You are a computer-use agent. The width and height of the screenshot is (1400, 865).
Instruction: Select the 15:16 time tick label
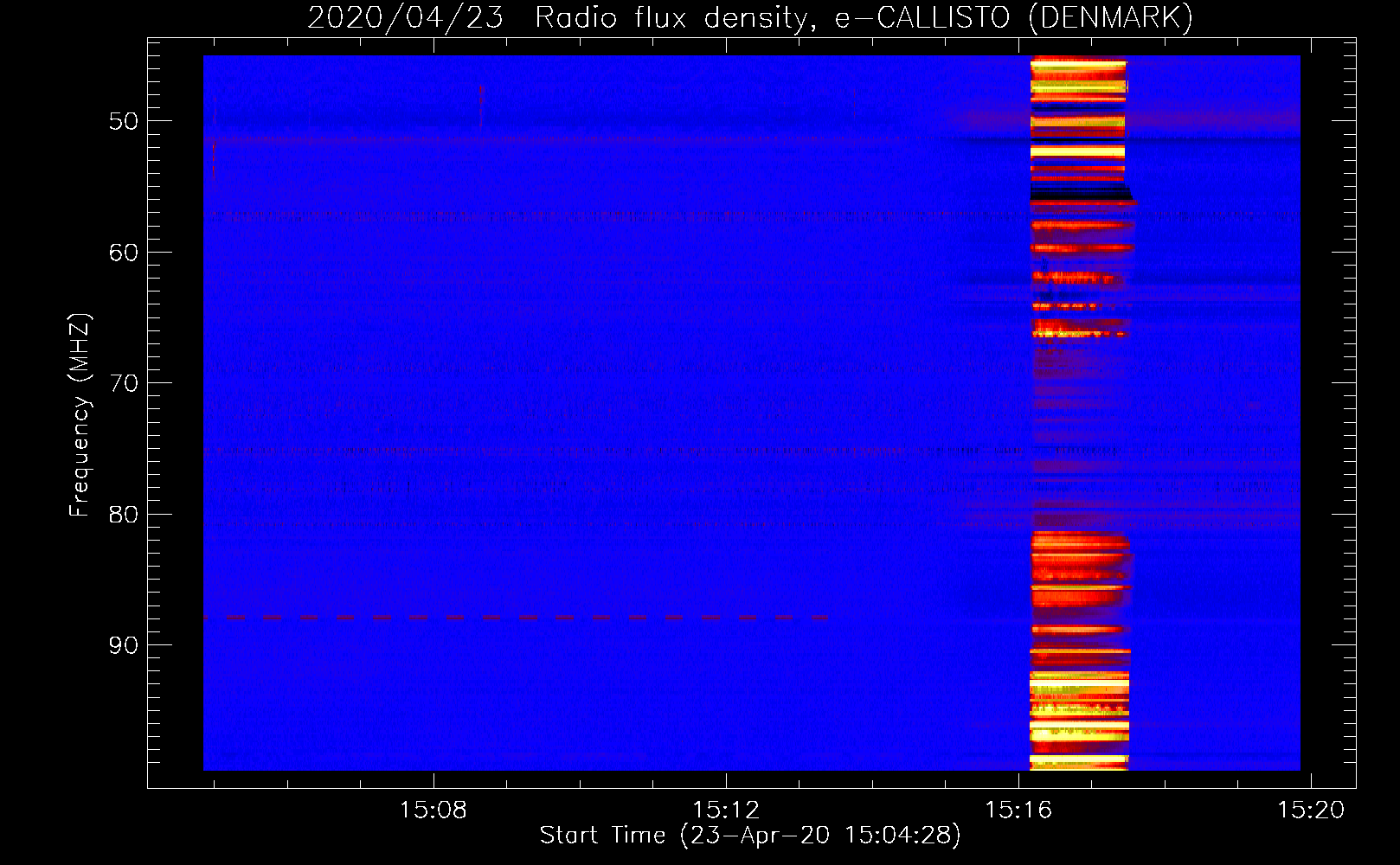pos(1018,811)
